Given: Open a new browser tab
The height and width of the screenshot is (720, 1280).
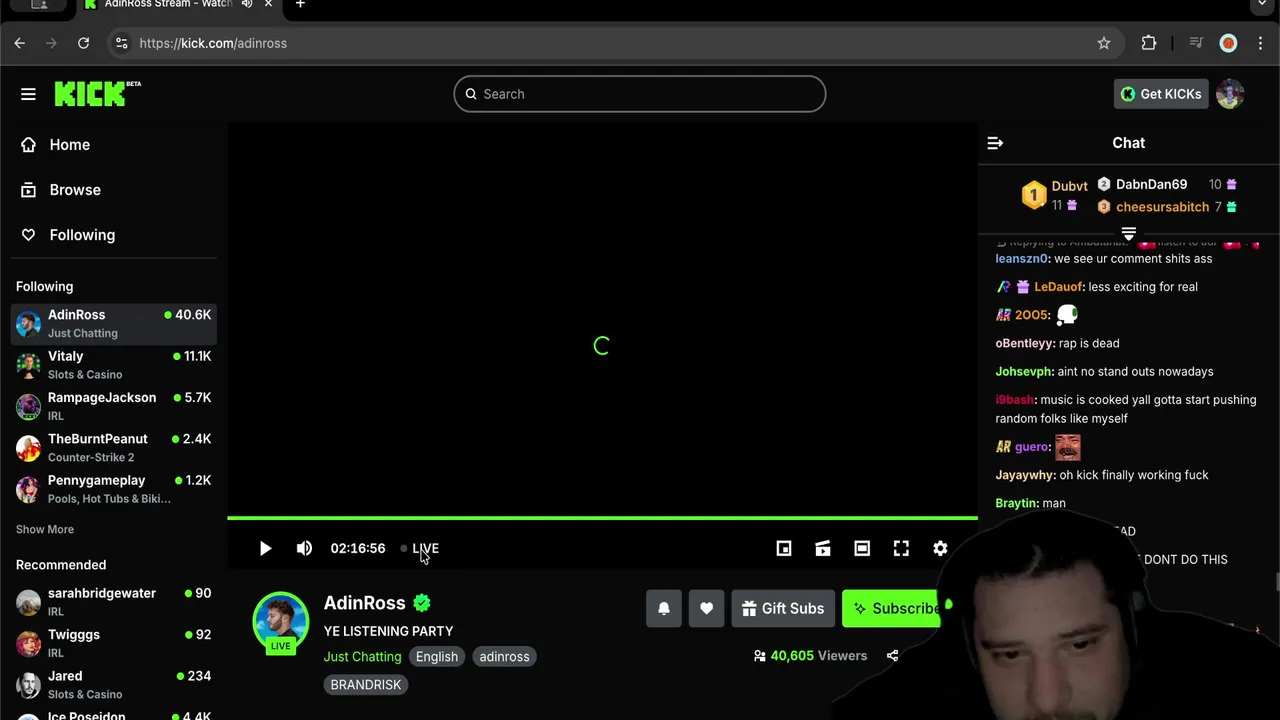Looking at the screenshot, I should coord(300,5).
